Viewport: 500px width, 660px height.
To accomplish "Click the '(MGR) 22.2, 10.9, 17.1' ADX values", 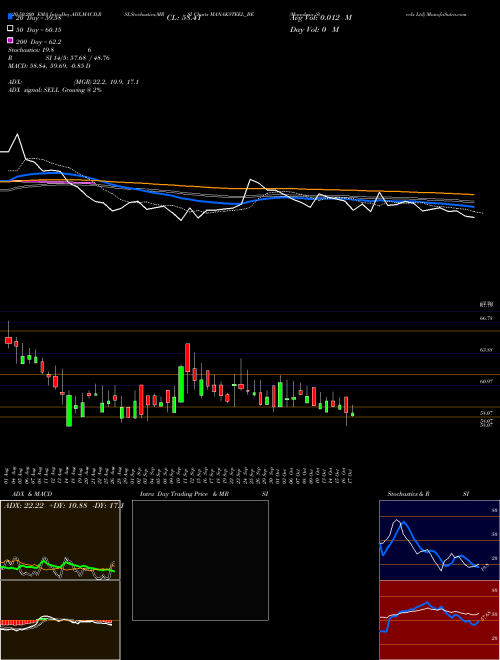I will (x=106, y=82).
